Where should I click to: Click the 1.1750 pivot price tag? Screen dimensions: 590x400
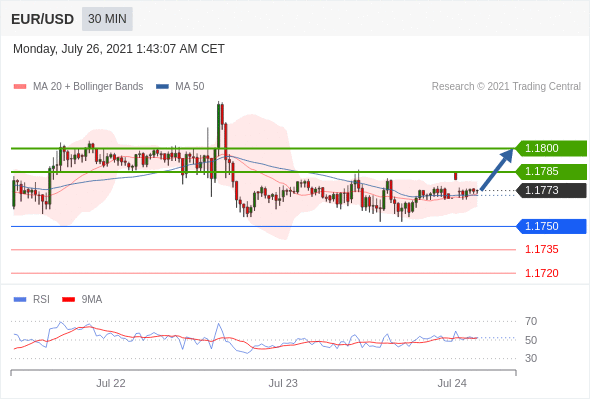point(551,227)
